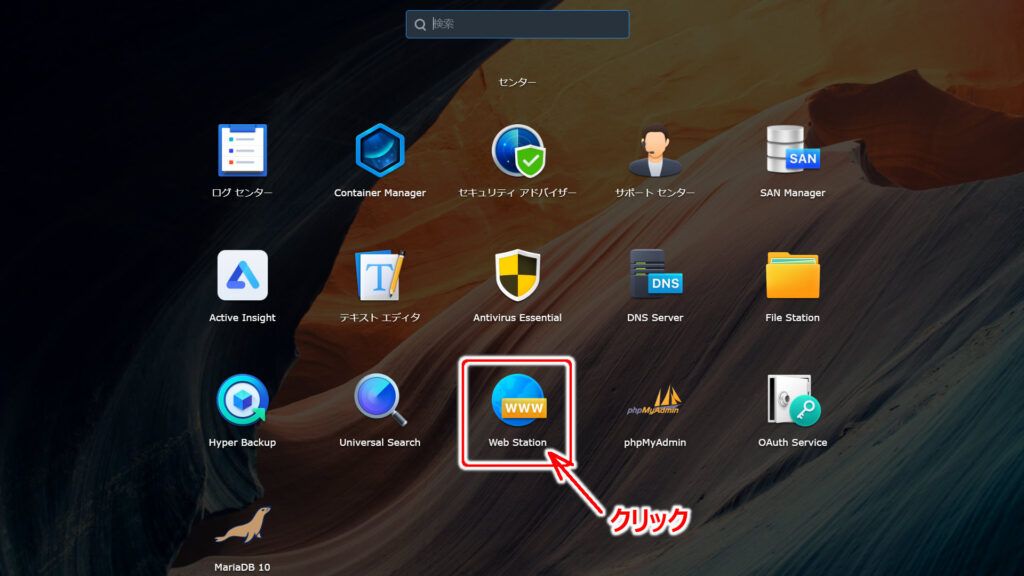1024x576 pixels.
Task: Click the magnifier icon in the search box
Action: point(419,24)
